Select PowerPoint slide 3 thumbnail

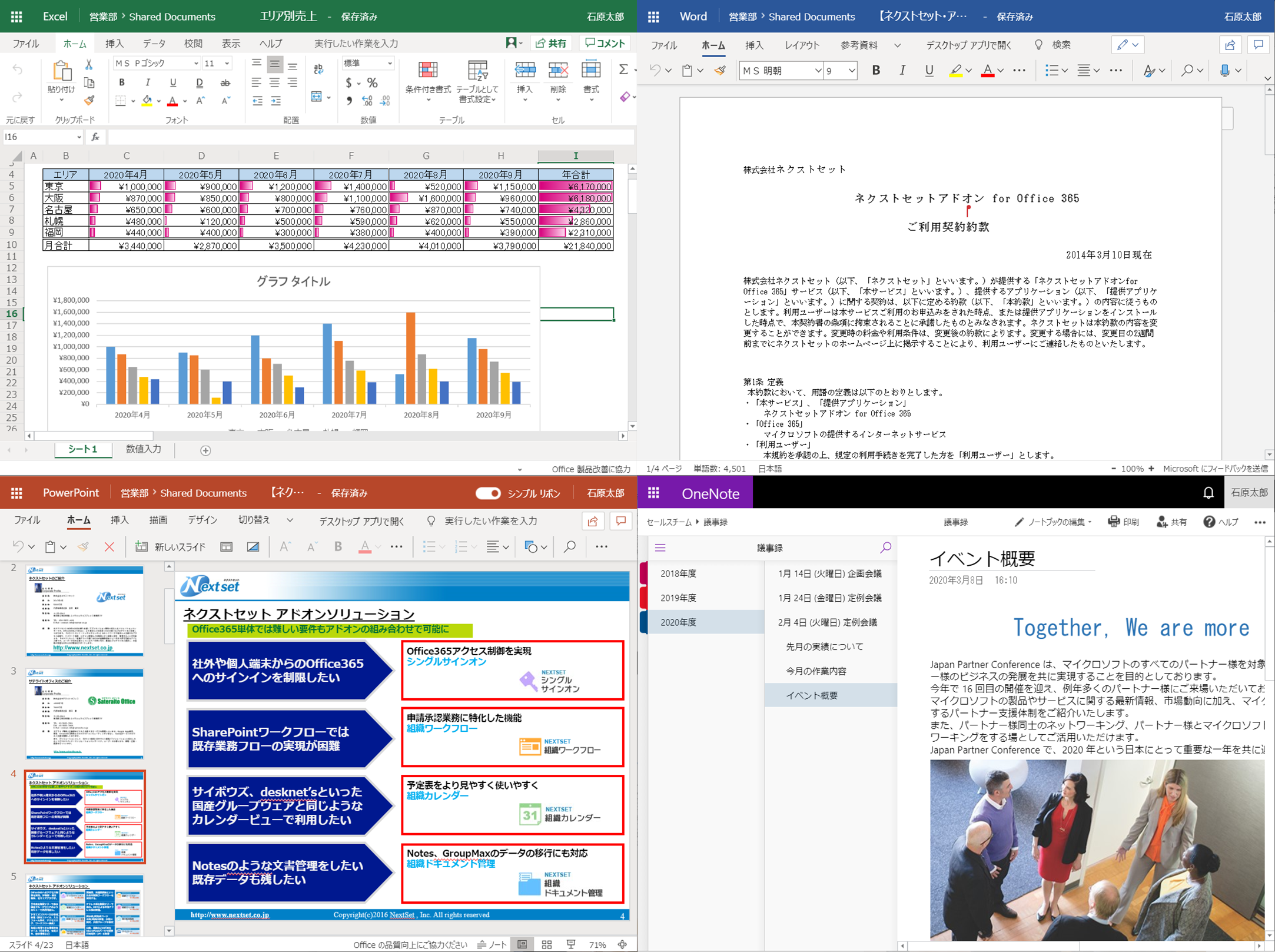pos(84,714)
